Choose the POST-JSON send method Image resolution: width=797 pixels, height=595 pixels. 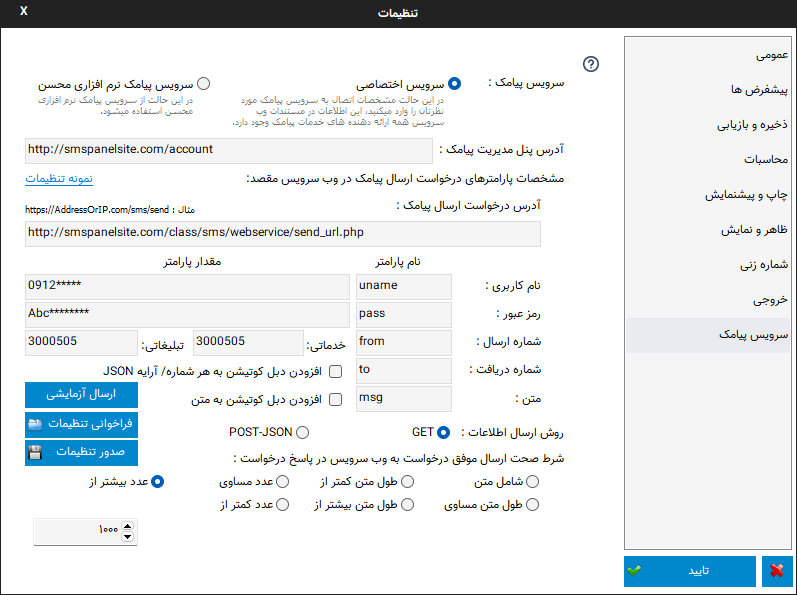pos(302,432)
